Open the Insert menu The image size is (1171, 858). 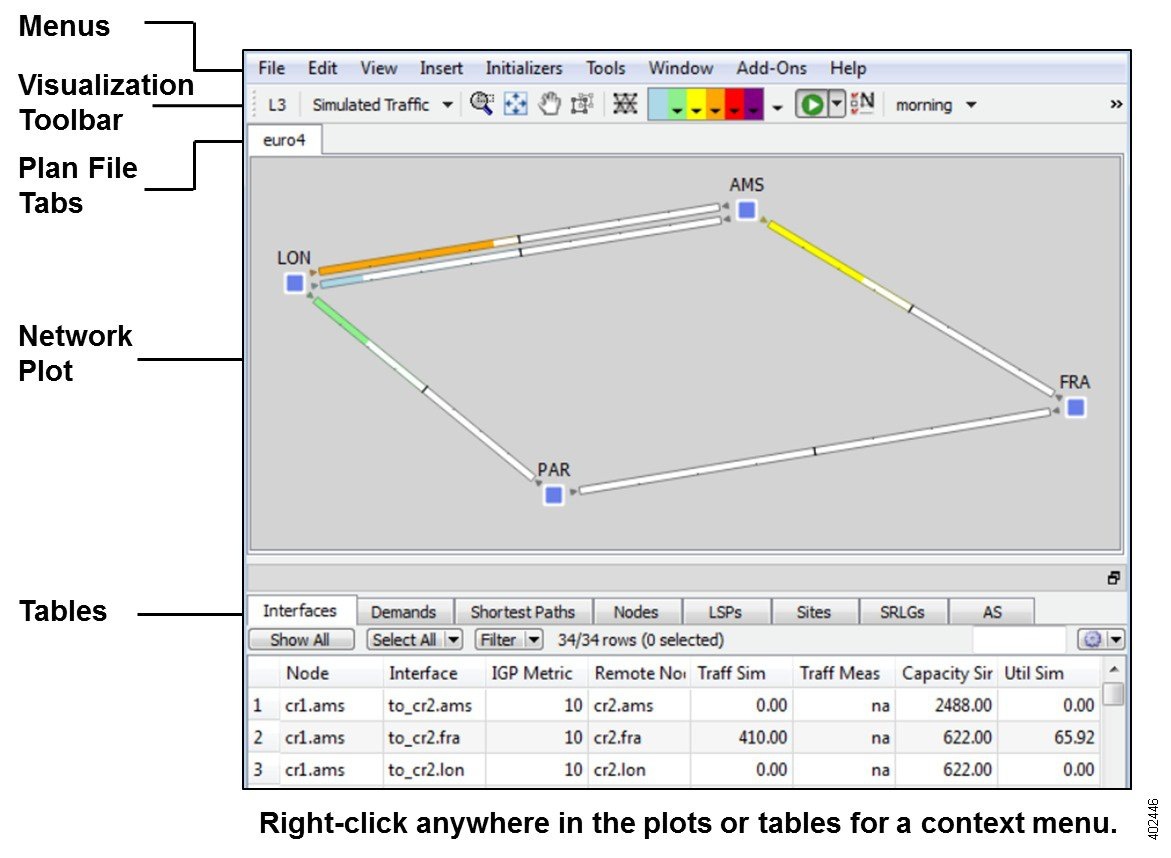pyautogui.click(x=441, y=68)
